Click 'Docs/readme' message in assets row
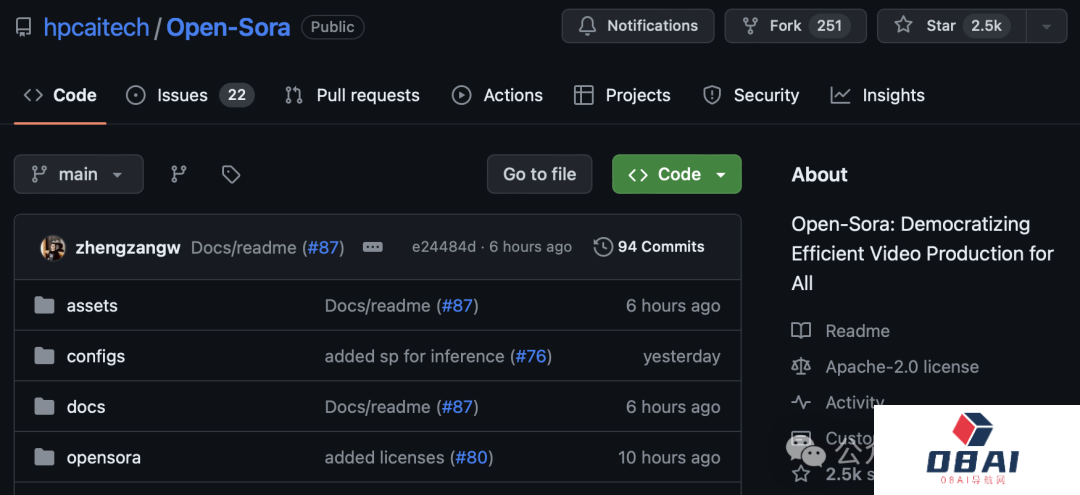1080x495 pixels. [x=377, y=306]
